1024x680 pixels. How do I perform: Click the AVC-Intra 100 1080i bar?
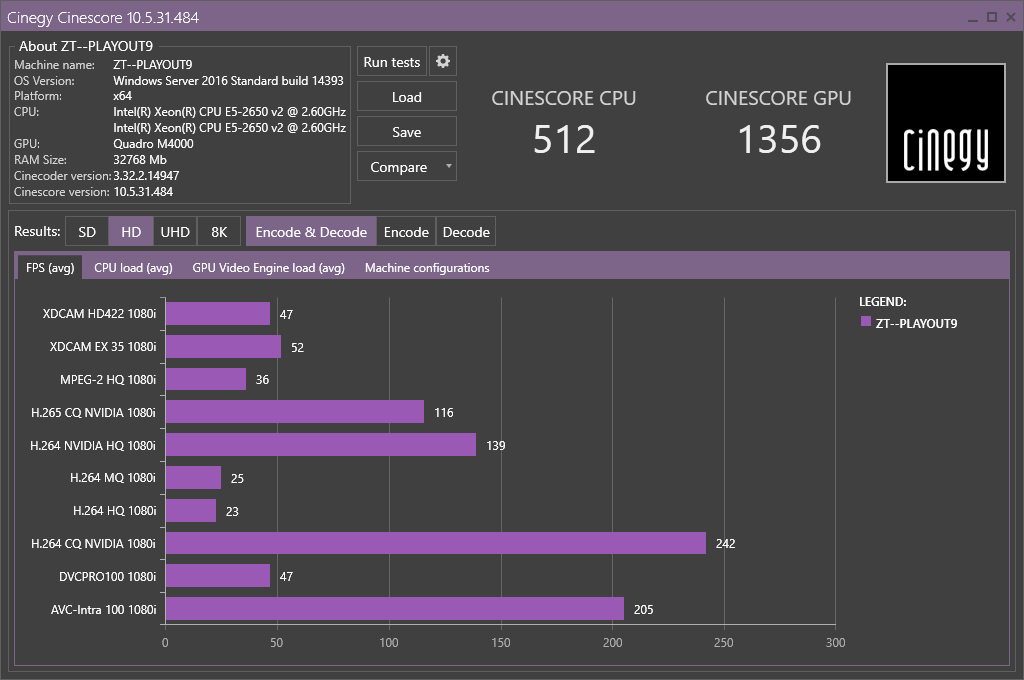(x=394, y=609)
